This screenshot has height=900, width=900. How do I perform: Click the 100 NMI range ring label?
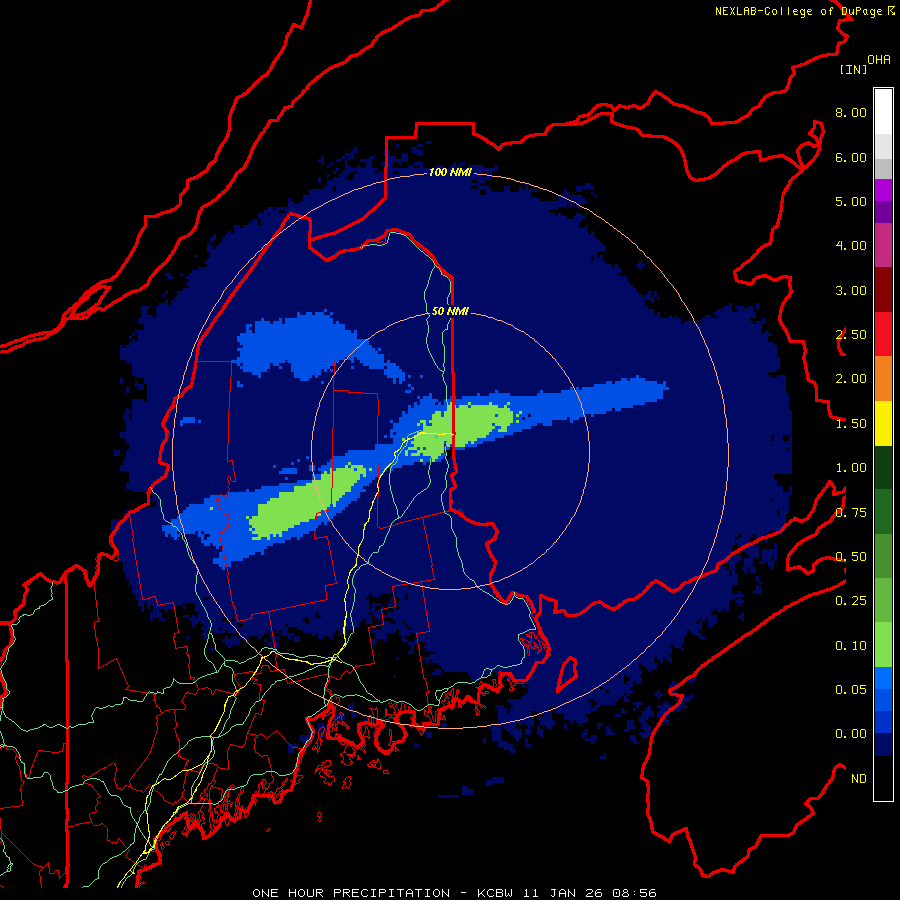[x=451, y=172]
